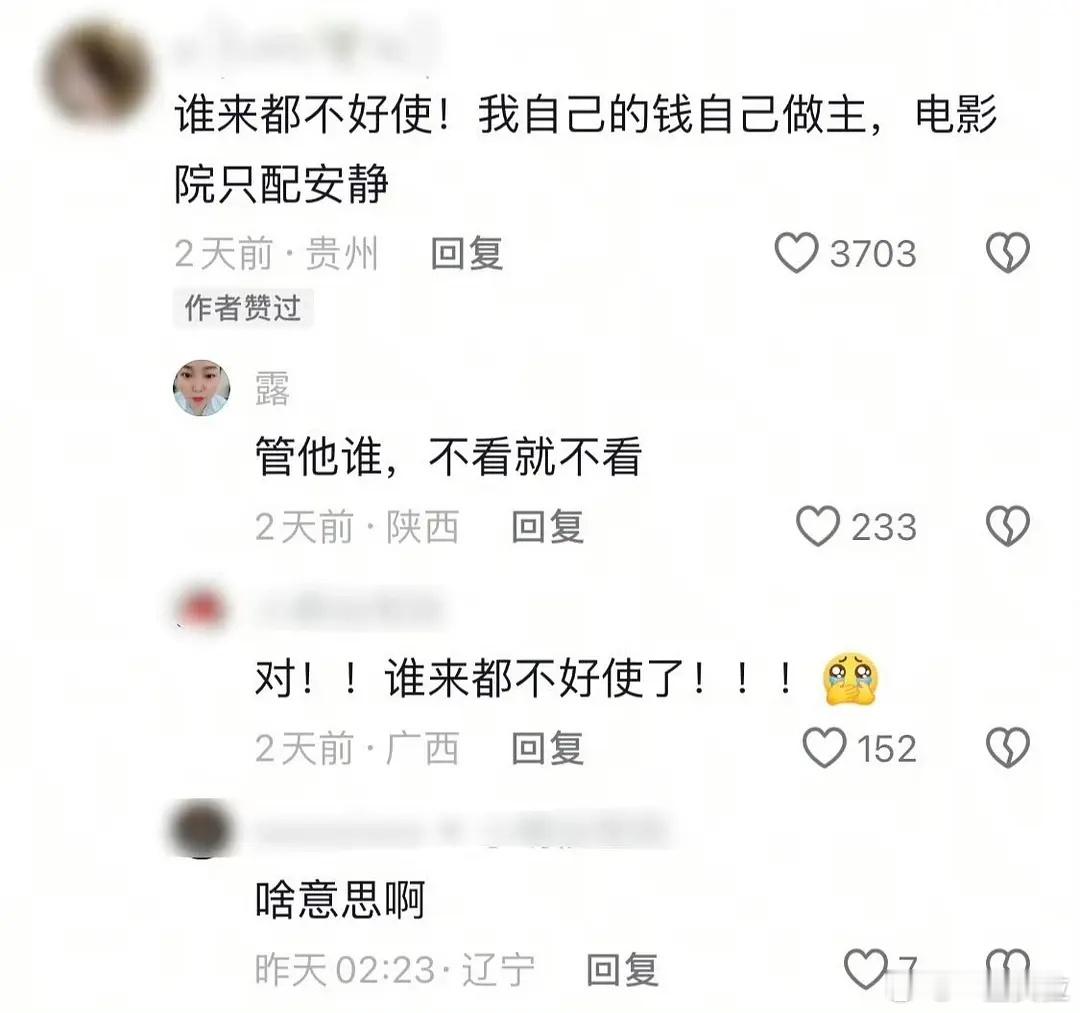Like the comment with 3703 likes
Image resolution: width=1080 pixels, height=1013 pixels.
point(796,253)
